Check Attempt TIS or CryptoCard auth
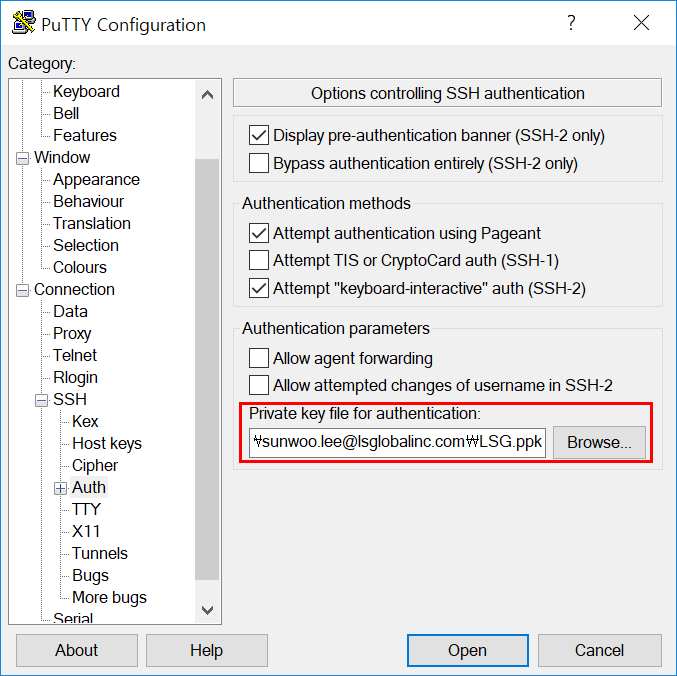The image size is (677, 676). pos(259,261)
